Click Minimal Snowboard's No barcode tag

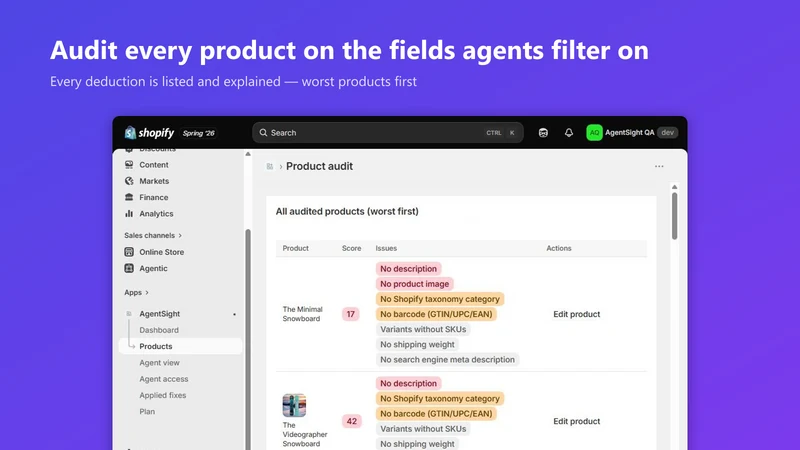436,314
